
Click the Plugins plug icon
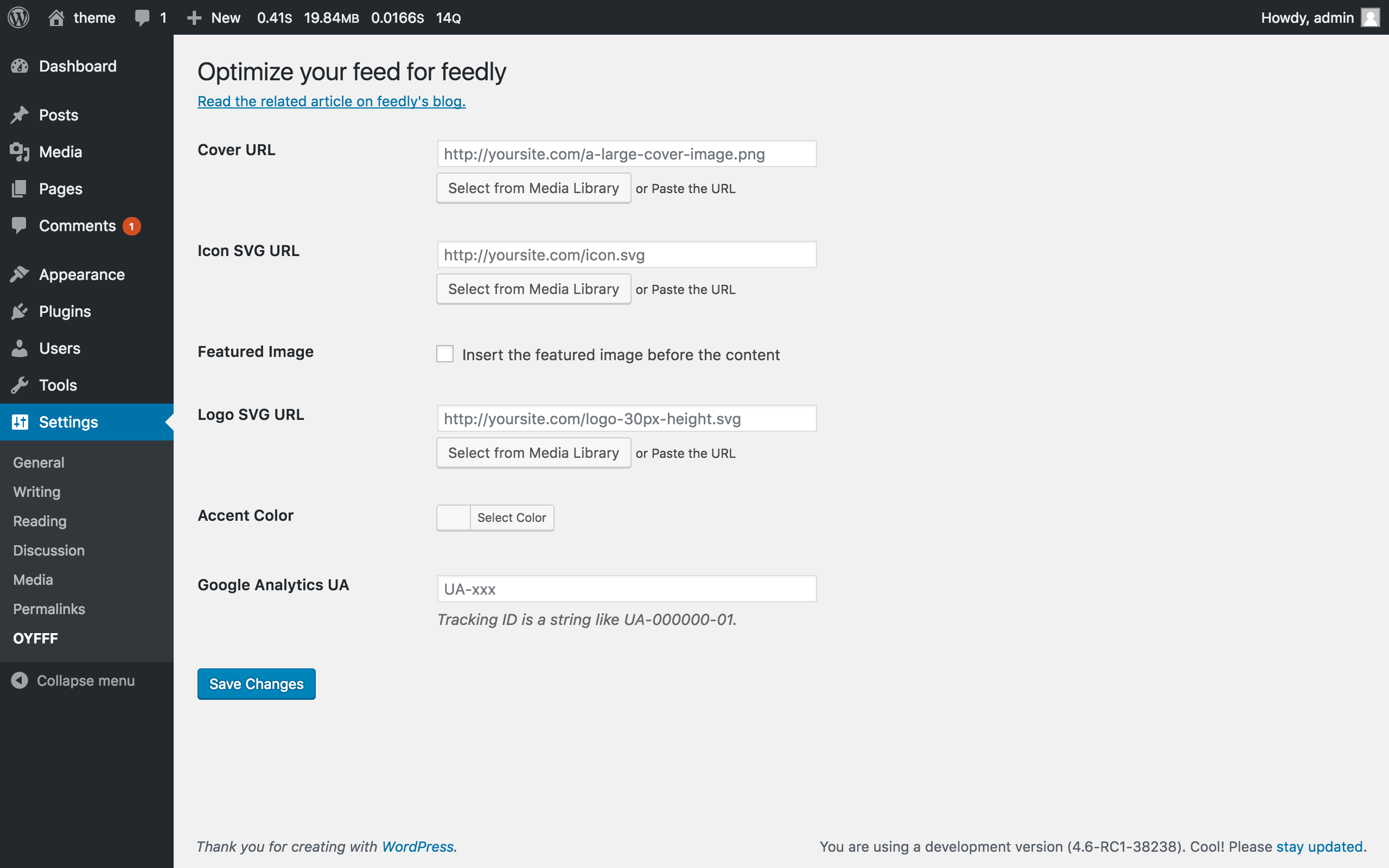20,312
